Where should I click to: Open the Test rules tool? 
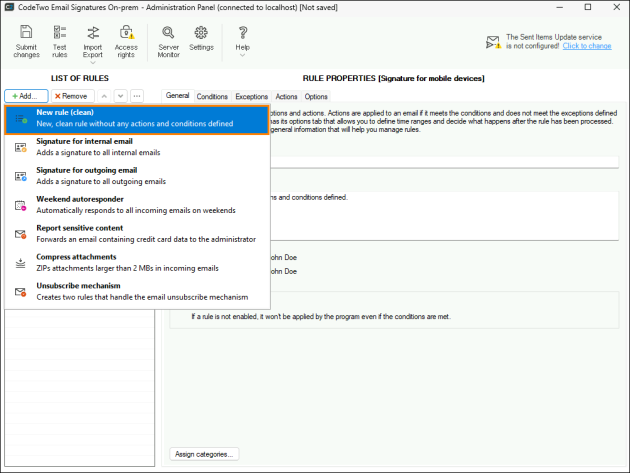pyautogui.click(x=59, y=41)
